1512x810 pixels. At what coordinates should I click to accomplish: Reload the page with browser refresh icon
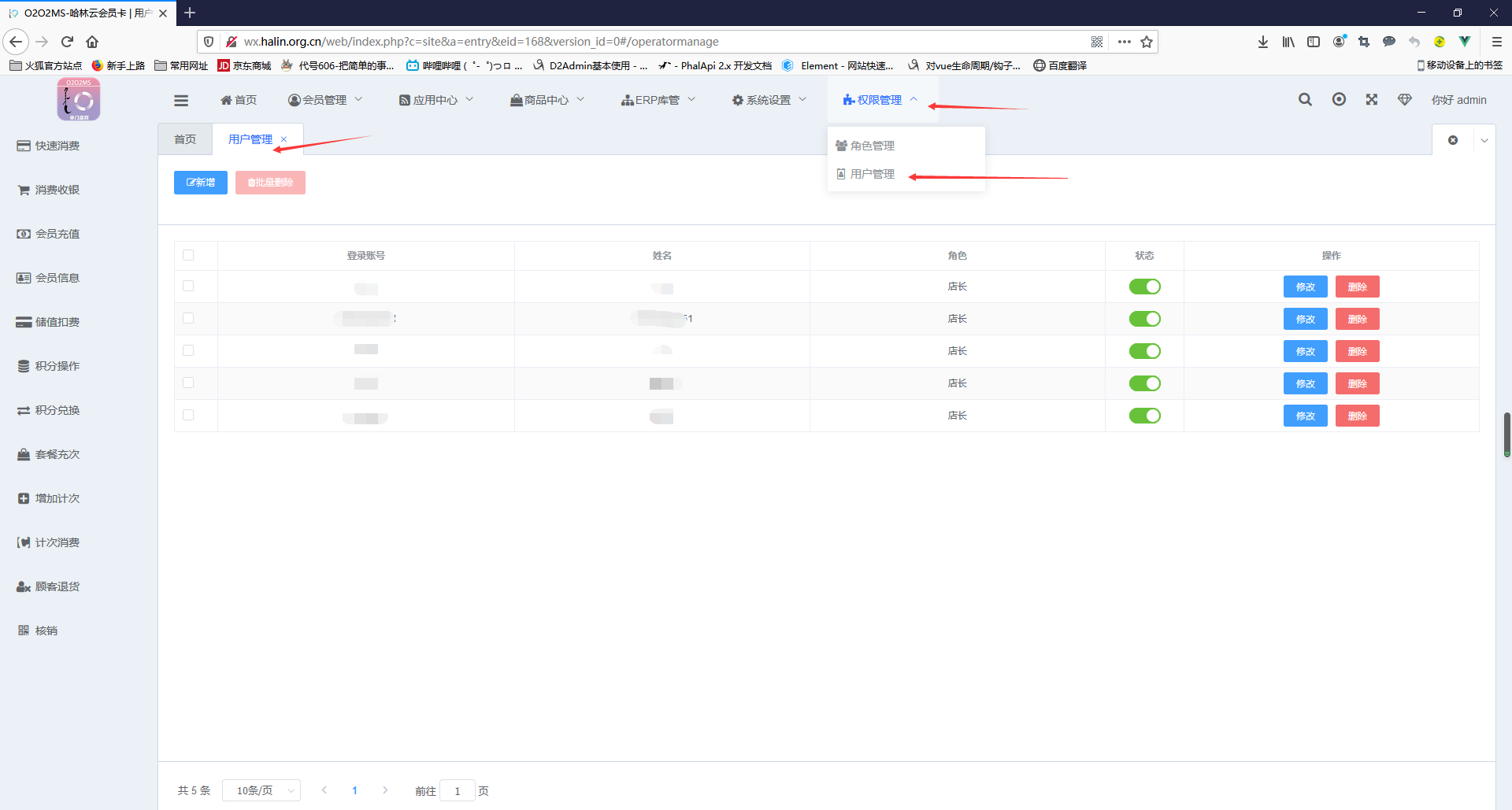coord(67,42)
